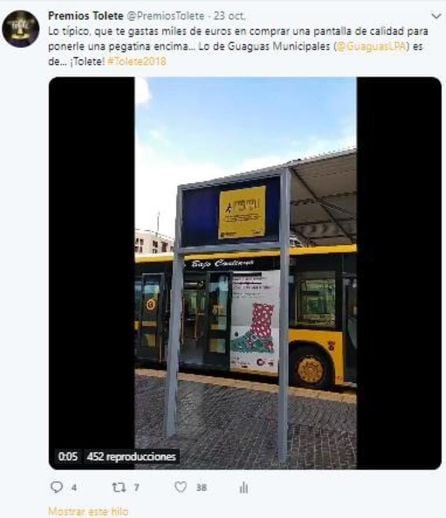Screen dimensions: 446x518
Task: Click the yellow sign in the video
Action: [x=242, y=212]
